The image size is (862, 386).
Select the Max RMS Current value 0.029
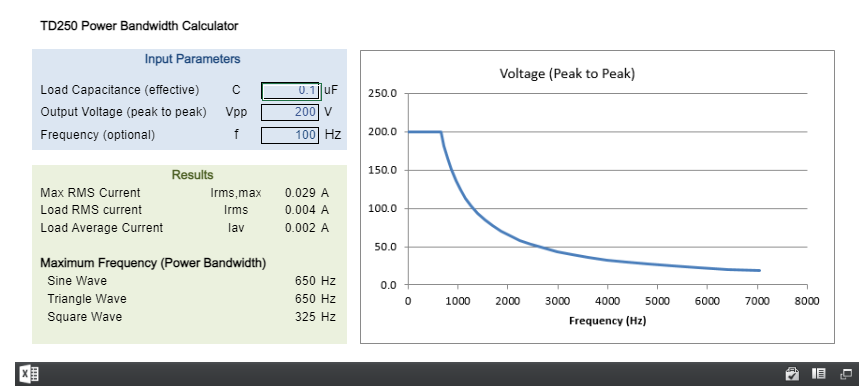(300, 193)
